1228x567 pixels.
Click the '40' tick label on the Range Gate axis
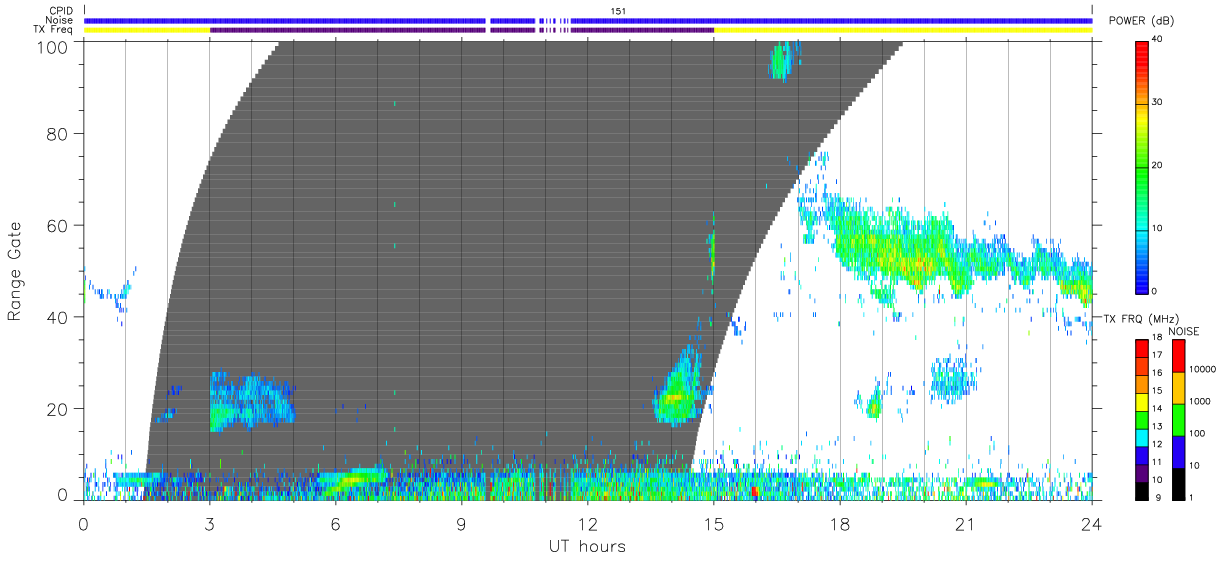pos(58,317)
